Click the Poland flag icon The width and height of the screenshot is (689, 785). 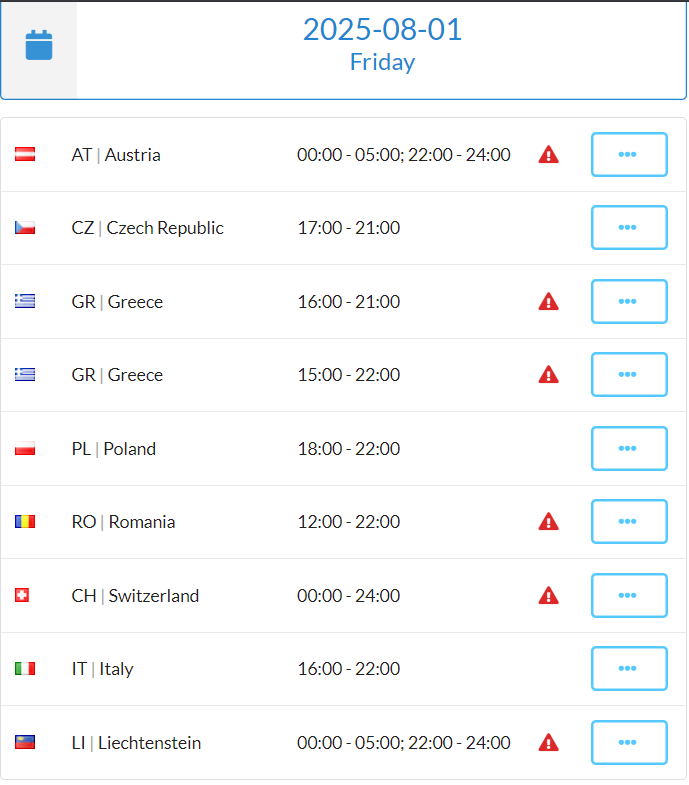(25, 449)
